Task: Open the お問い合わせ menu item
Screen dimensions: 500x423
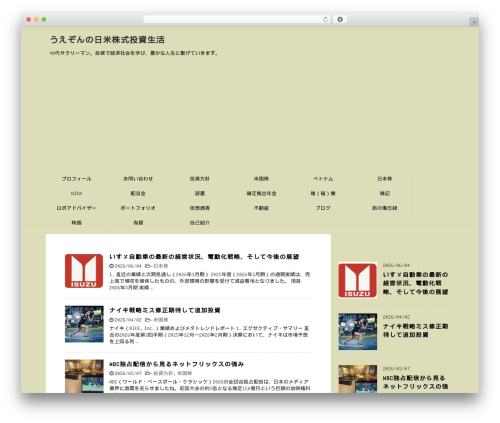Action: point(138,179)
